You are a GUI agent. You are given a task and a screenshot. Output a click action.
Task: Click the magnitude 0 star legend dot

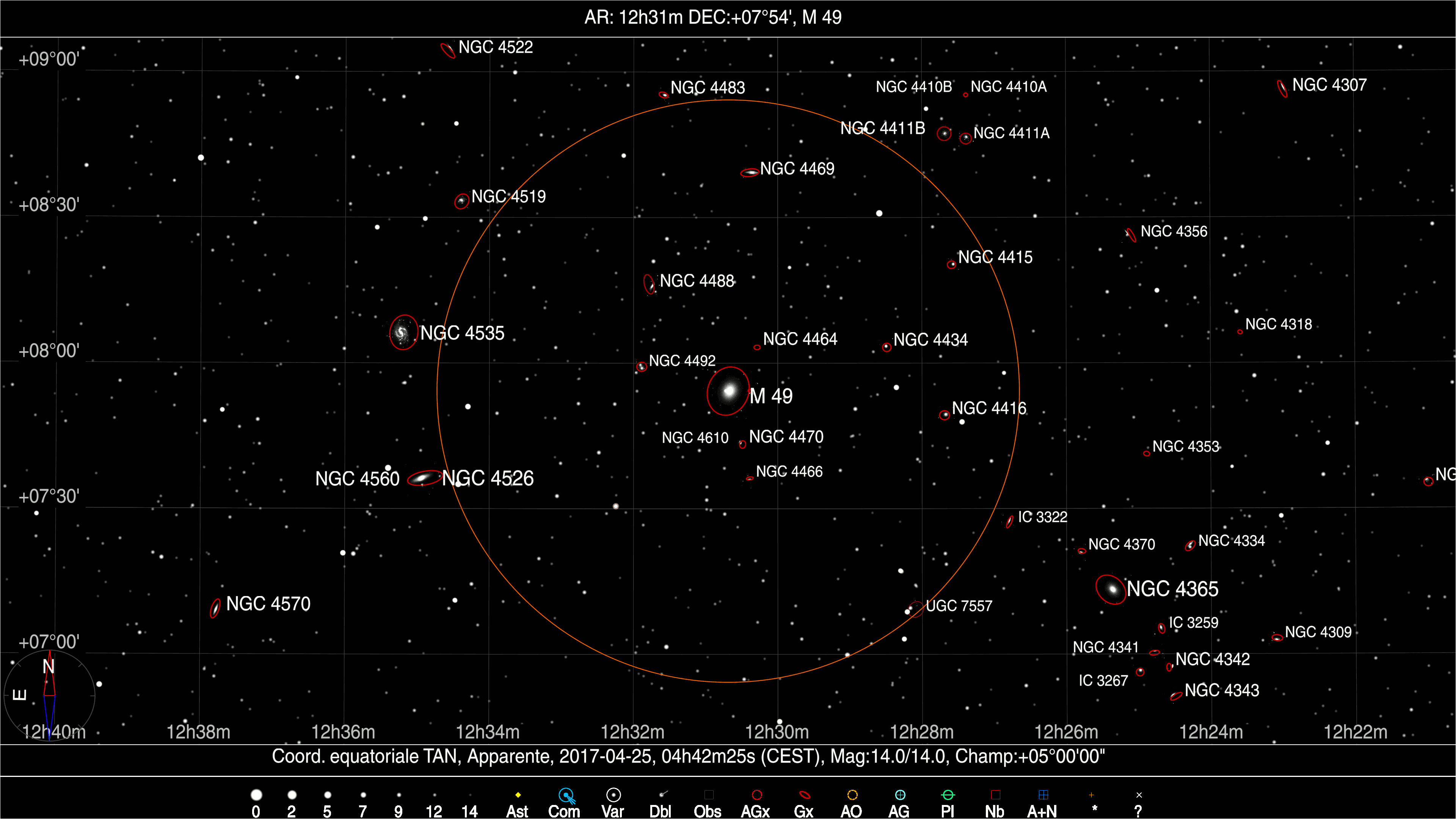click(x=256, y=795)
